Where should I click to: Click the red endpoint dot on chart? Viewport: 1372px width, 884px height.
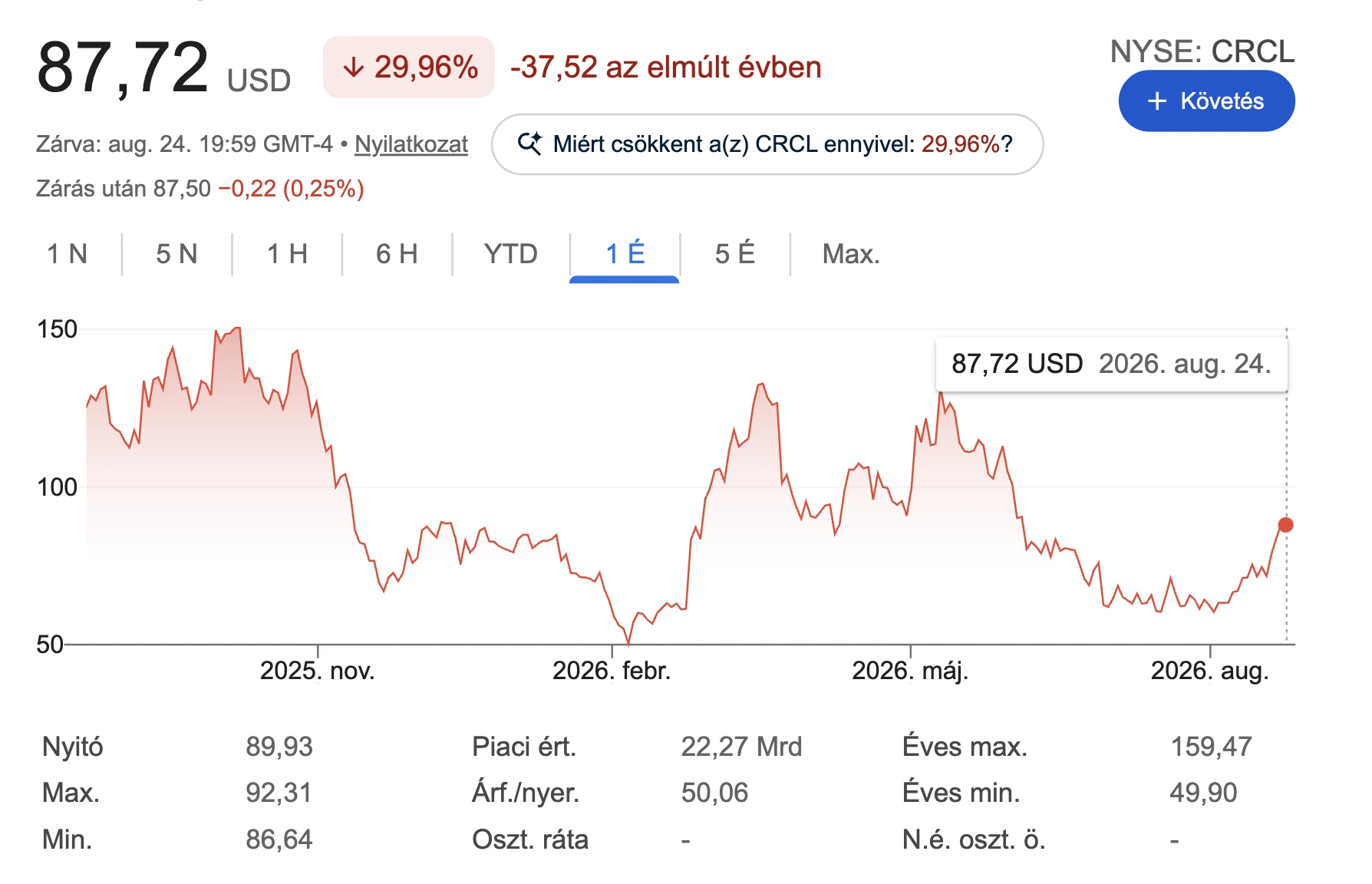(1285, 525)
